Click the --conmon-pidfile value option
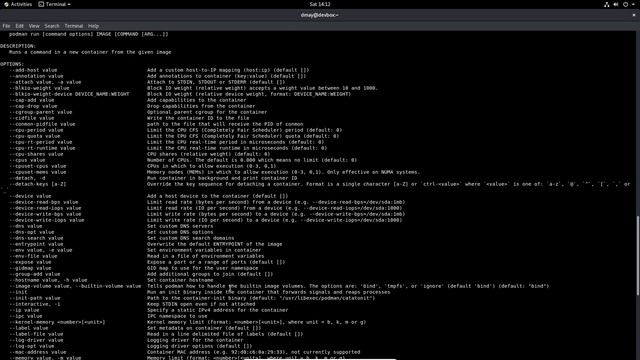This screenshot has width=640, height=360. click(42, 124)
